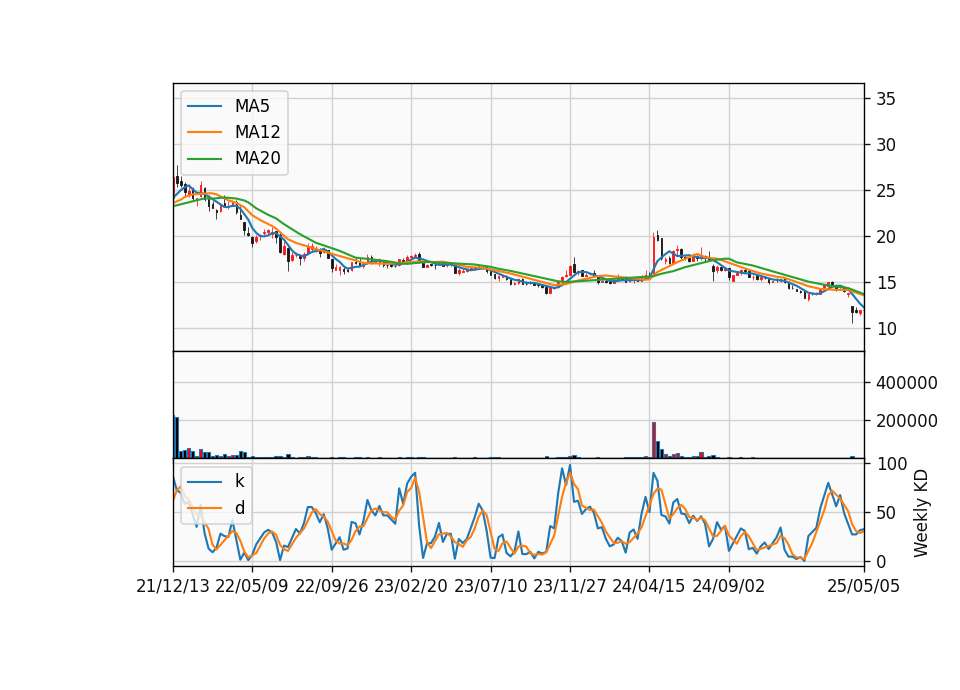The image size is (960, 690).
Task: Click the volume axis value 200000
Action: point(907,421)
